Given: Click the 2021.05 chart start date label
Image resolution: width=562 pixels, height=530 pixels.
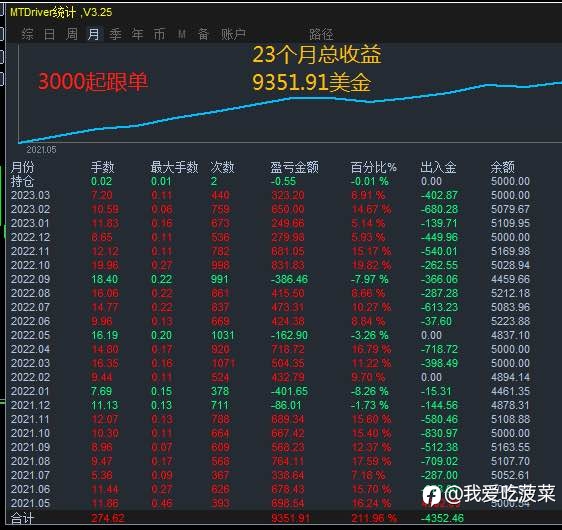Looking at the screenshot, I should [x=41, y=150].
